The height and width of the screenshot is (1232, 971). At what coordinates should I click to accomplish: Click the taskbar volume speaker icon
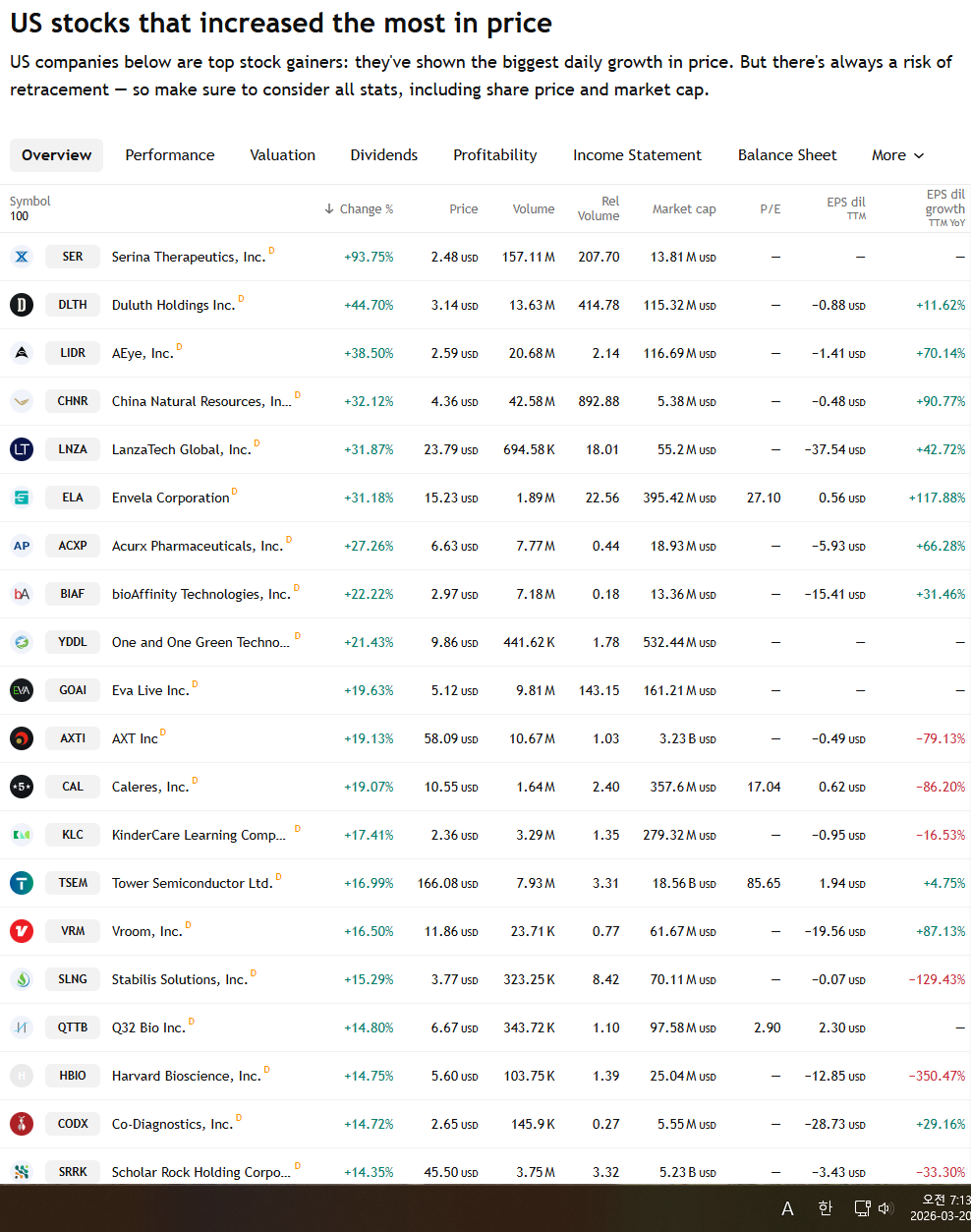click(885, 1208)
